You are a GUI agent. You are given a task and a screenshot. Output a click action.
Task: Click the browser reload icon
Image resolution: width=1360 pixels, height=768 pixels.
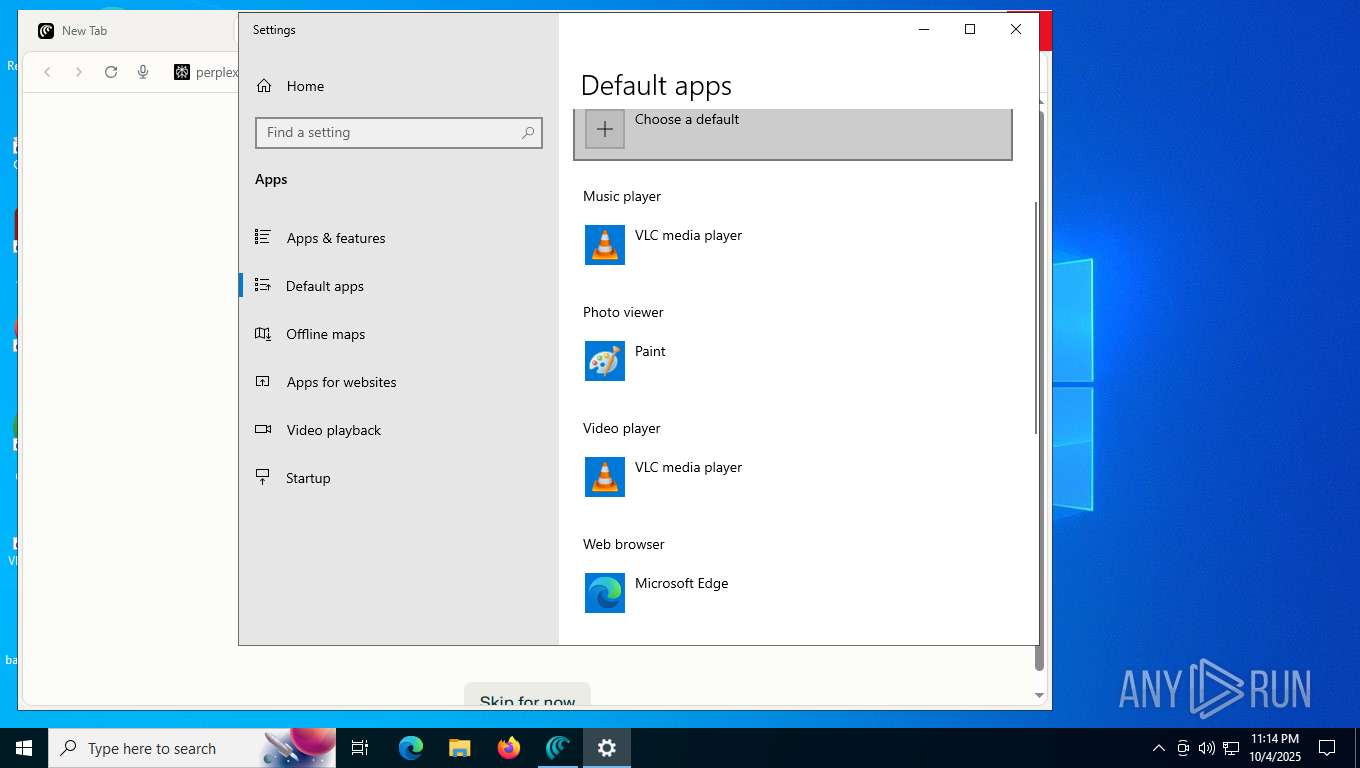[x=111, y=72]
